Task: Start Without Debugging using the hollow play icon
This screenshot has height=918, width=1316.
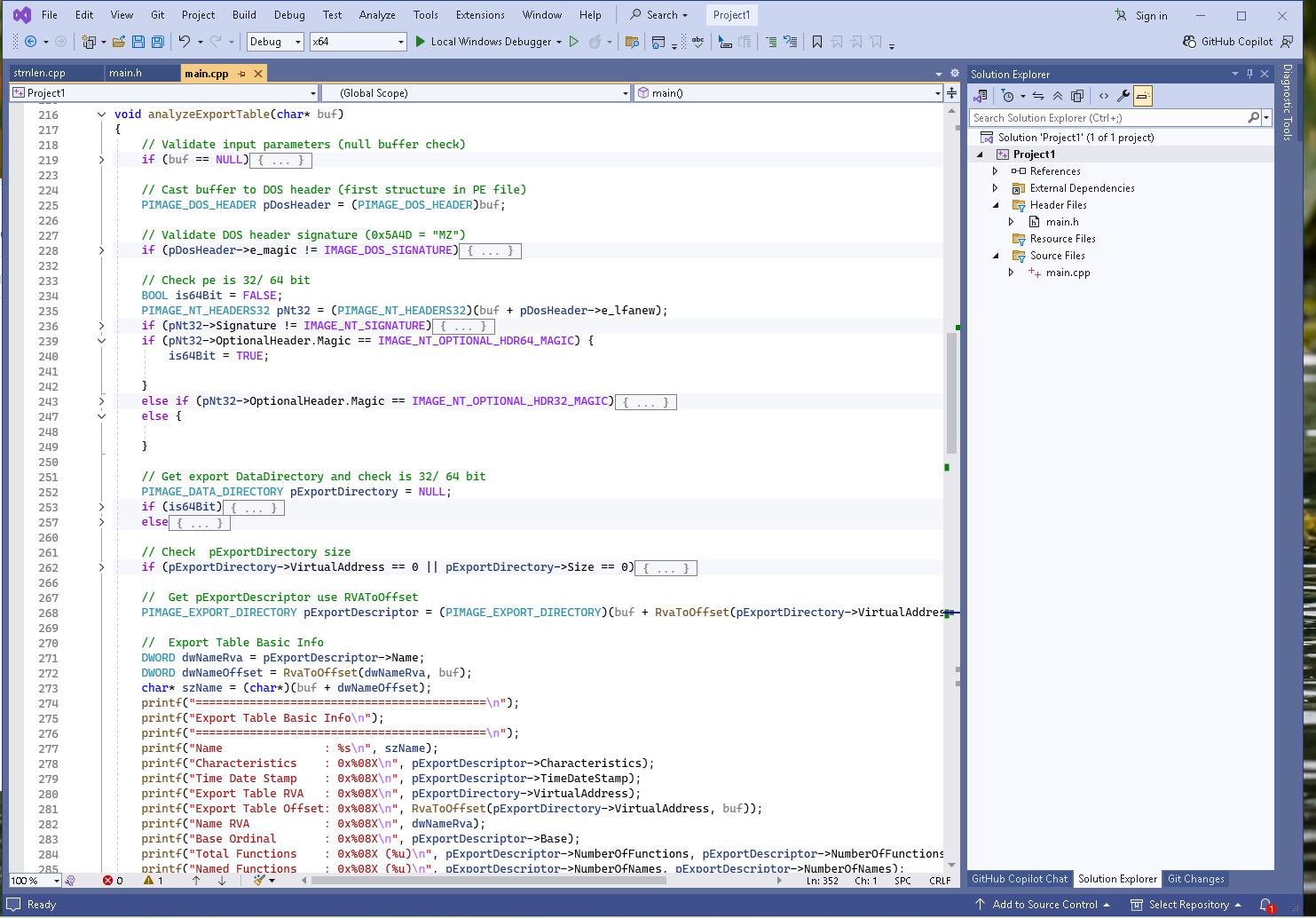Action: coord(574,42)
